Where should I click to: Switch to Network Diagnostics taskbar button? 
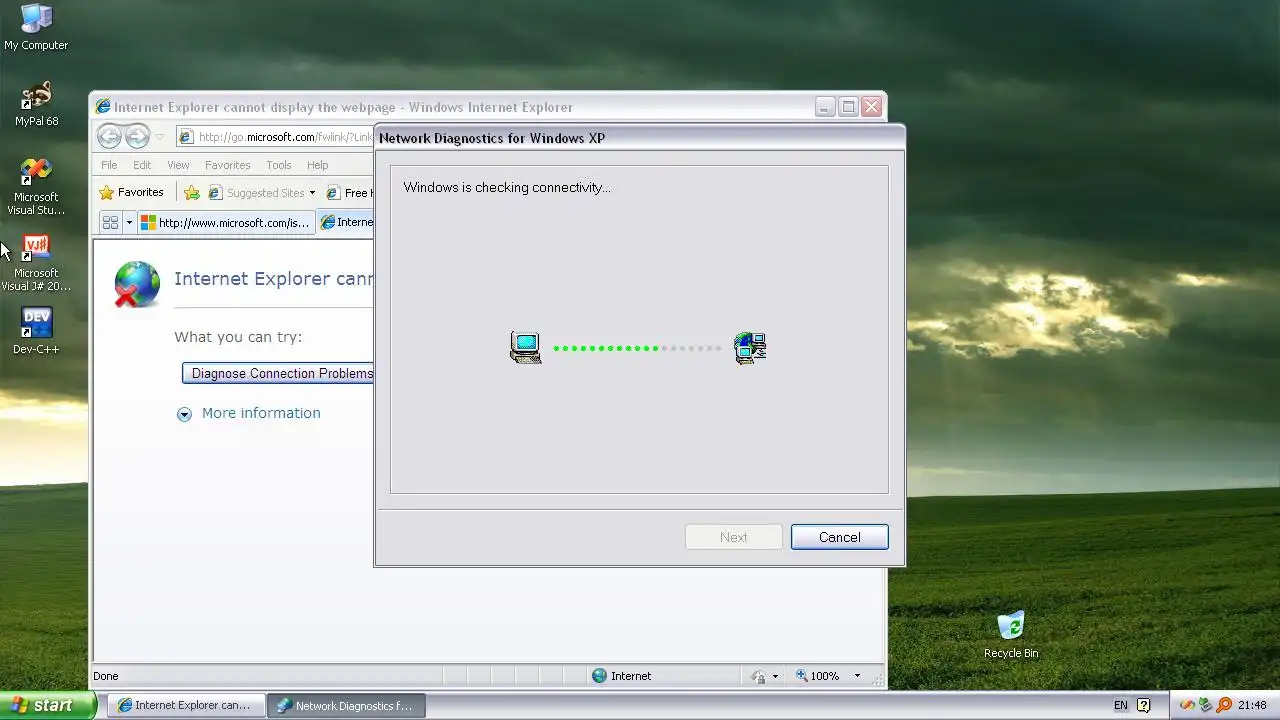click(x=346, y=705)
